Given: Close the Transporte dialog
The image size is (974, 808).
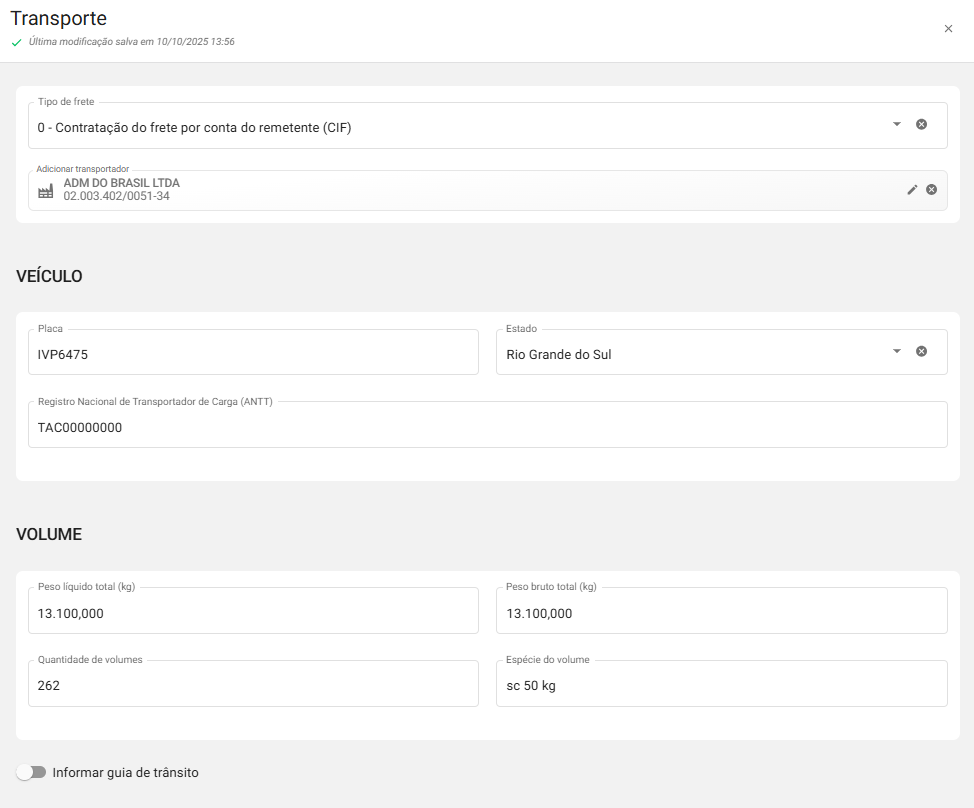Looking at the screenshot, I should (948, 29).
